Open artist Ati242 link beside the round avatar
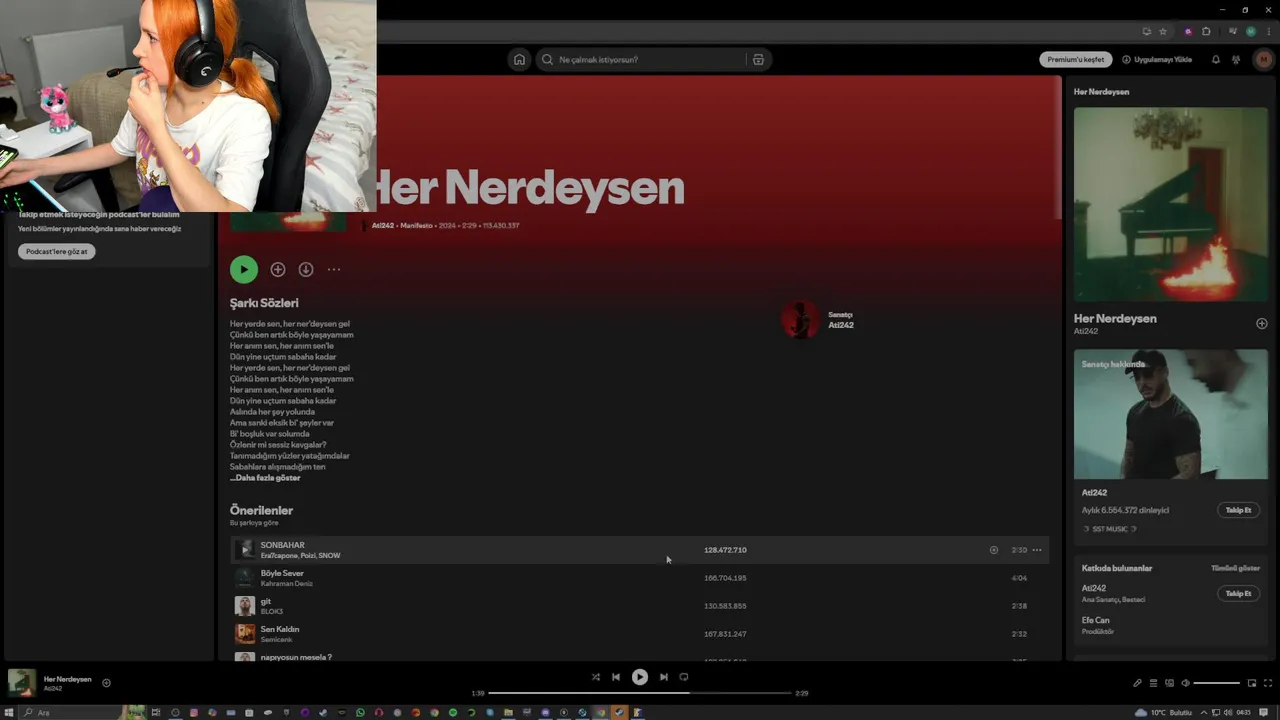1280x720 pixels. coord(841,325)
